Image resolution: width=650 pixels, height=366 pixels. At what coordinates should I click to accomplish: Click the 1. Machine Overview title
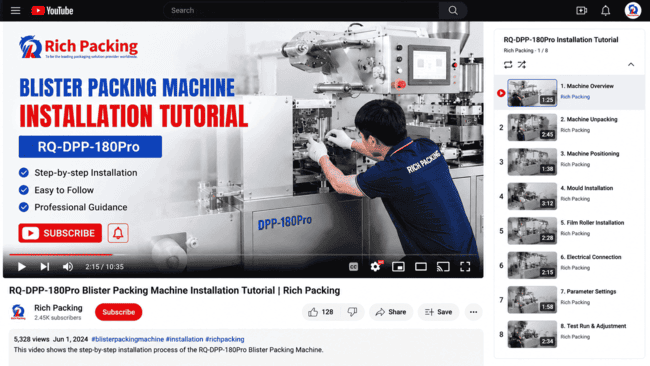[x=587, y=86]
